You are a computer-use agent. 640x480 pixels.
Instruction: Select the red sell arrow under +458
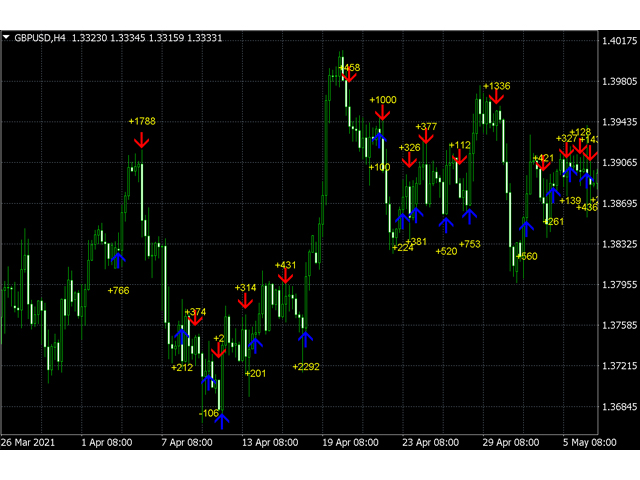point(349,76)
